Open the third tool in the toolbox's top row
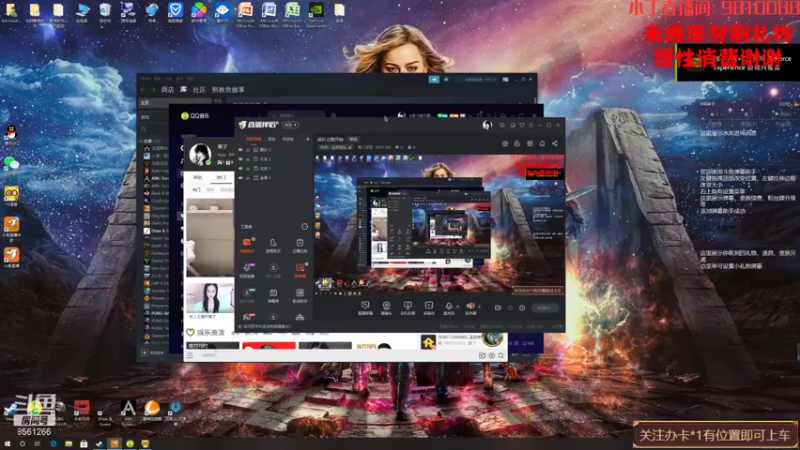 299,244
